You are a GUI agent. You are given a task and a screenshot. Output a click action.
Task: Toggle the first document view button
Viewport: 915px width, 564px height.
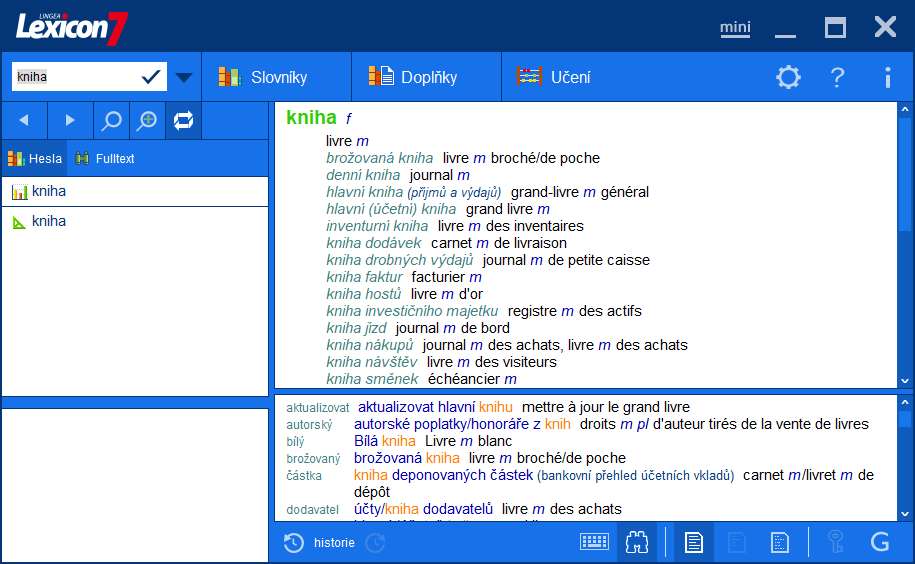(693, 542)
